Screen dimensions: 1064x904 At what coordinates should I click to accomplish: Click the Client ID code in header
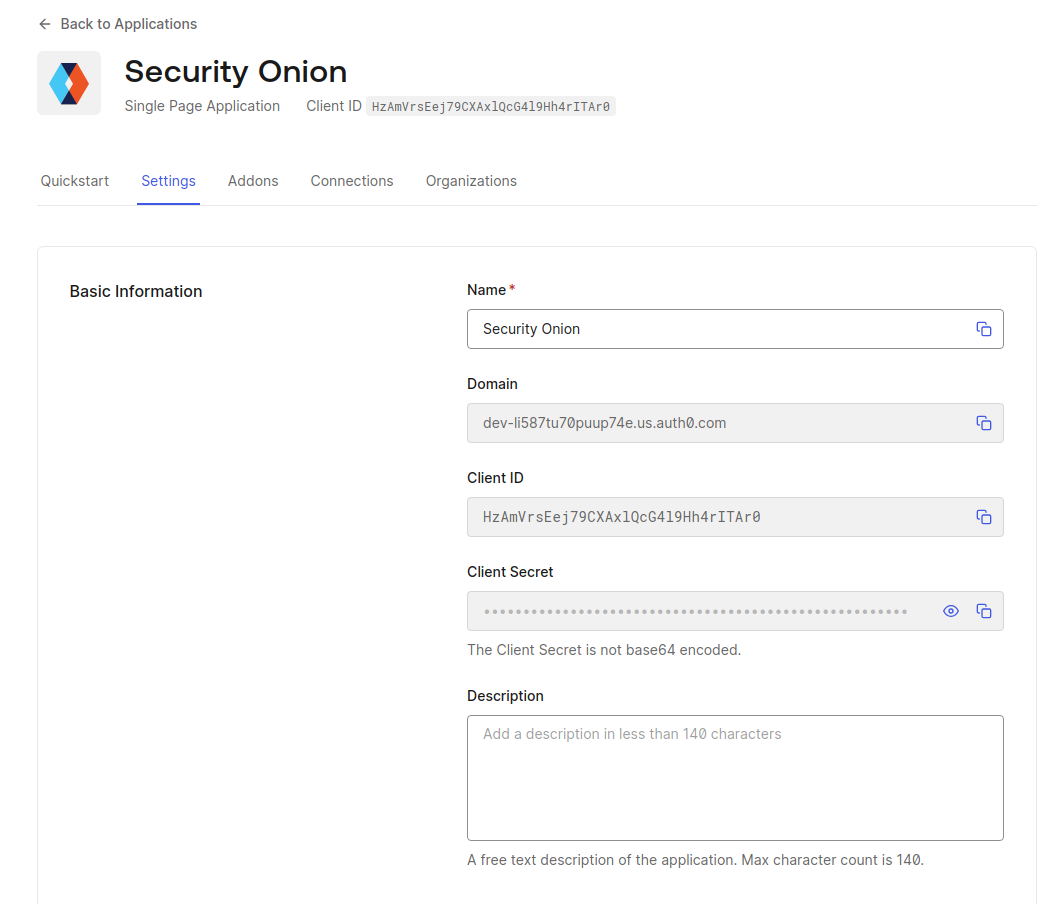coord(490,106)
